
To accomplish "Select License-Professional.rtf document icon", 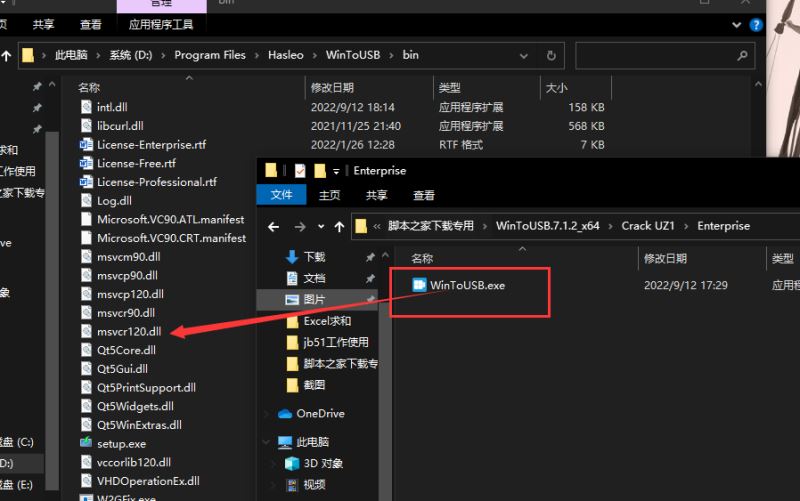I will click(x=86, y=182).
